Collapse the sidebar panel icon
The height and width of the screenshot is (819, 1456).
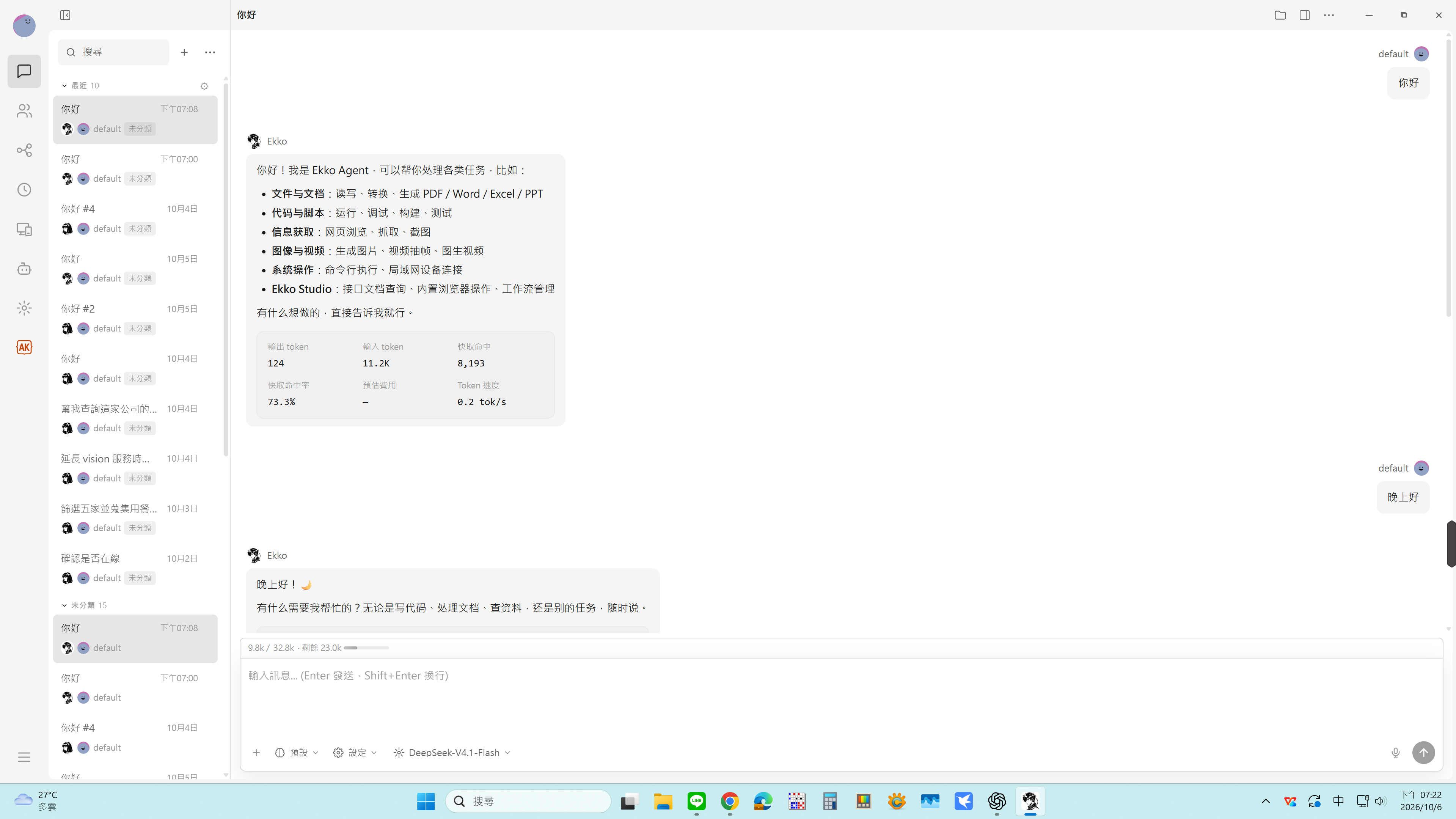[x=65, y=15]
